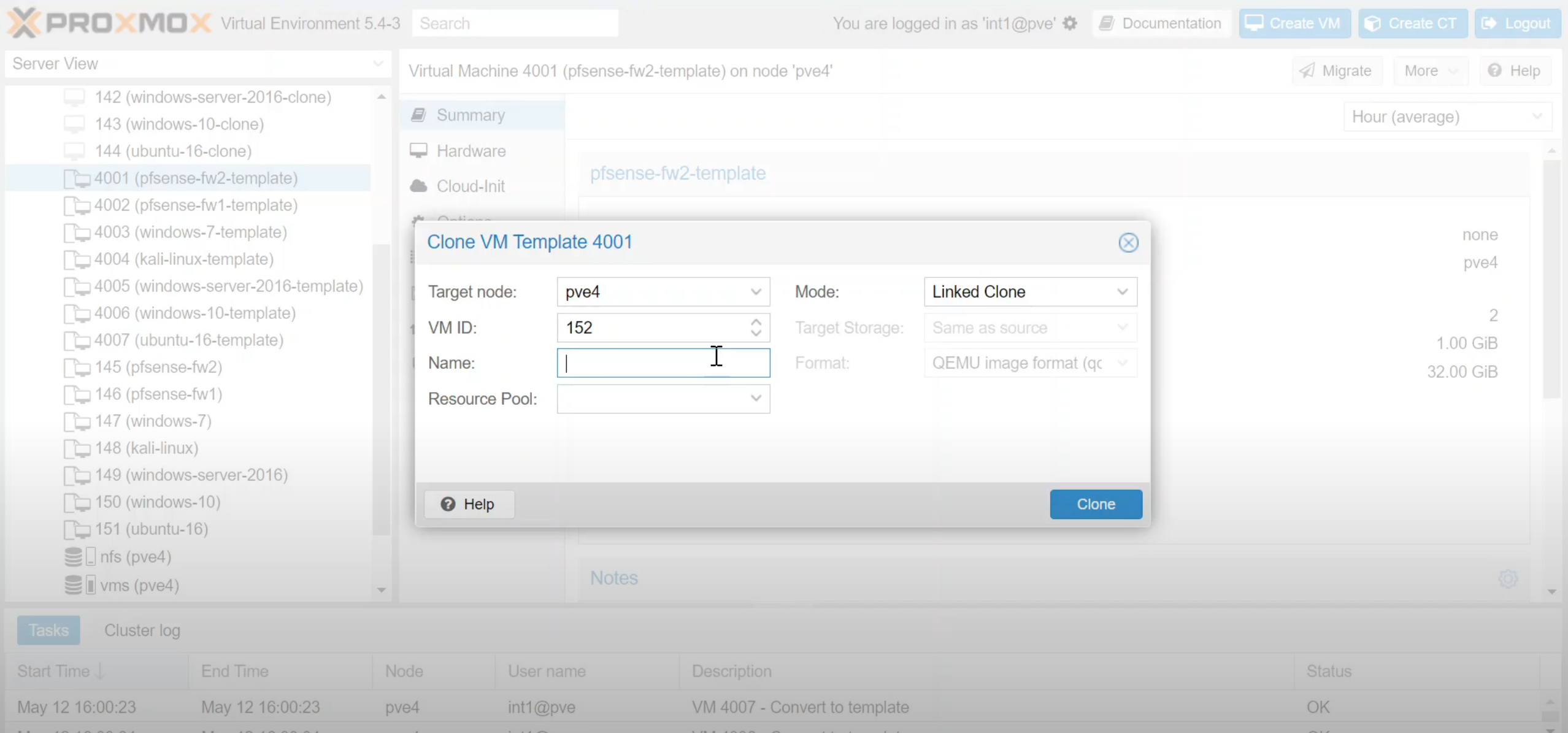Open the Target Storage dropdown
This screenshot has width=1568, height=733.
click(x=1122, y=328)
